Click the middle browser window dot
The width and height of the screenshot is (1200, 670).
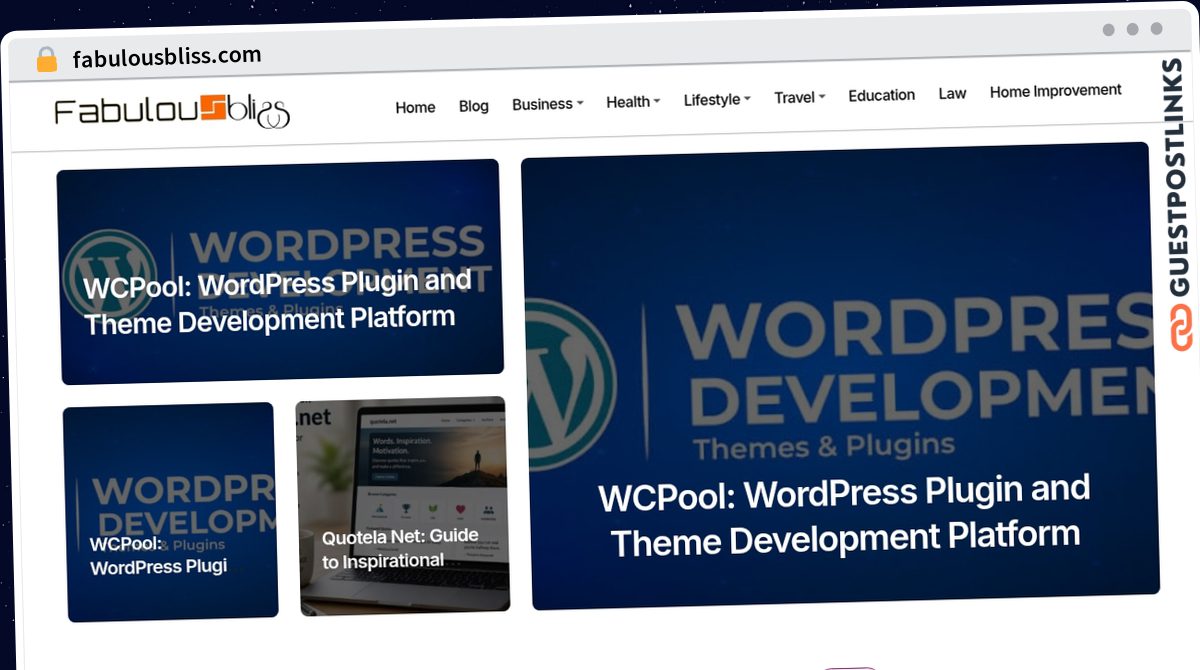click(1133, 29)
